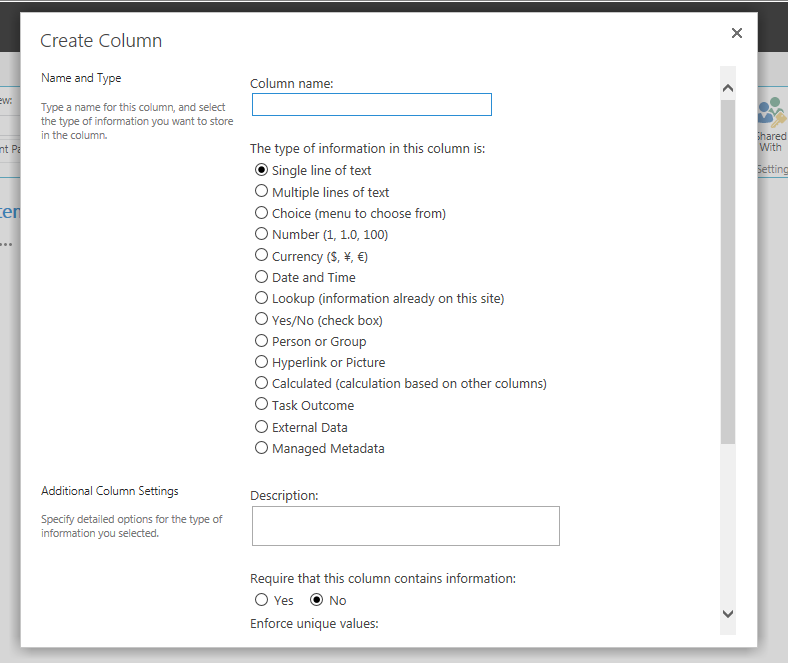Click the Column name text field
Viewport: 788px width, 663px height.
coord(371,105)
